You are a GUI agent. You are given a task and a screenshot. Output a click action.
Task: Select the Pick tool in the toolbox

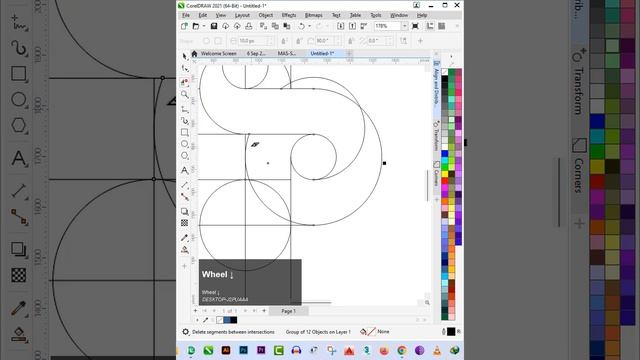pos(185,56)
